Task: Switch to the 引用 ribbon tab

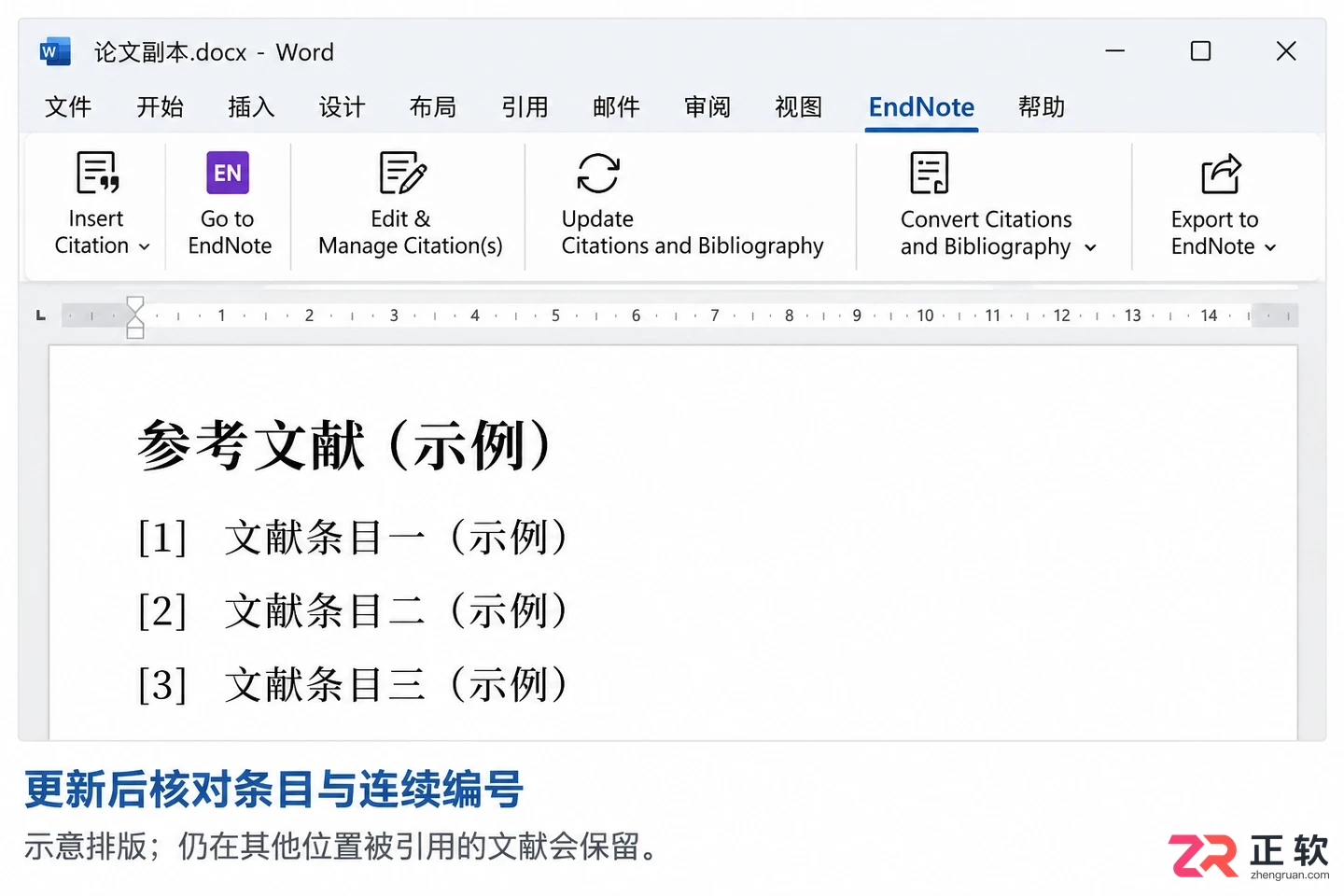Action: pos(525,107)
